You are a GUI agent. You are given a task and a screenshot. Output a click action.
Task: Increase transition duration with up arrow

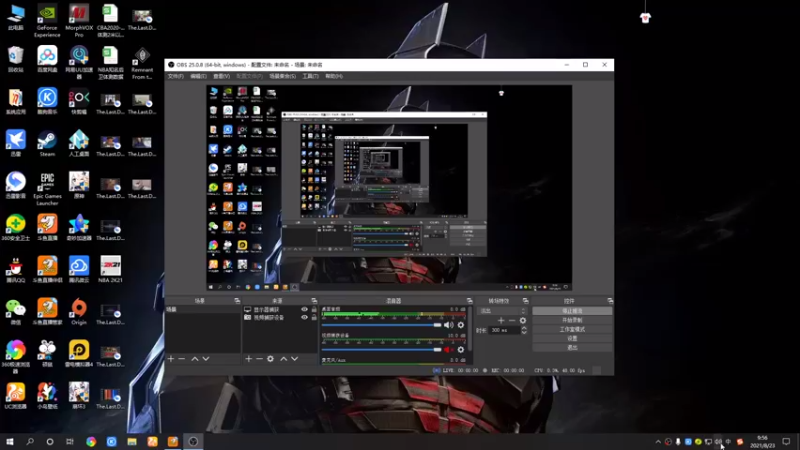524,328
